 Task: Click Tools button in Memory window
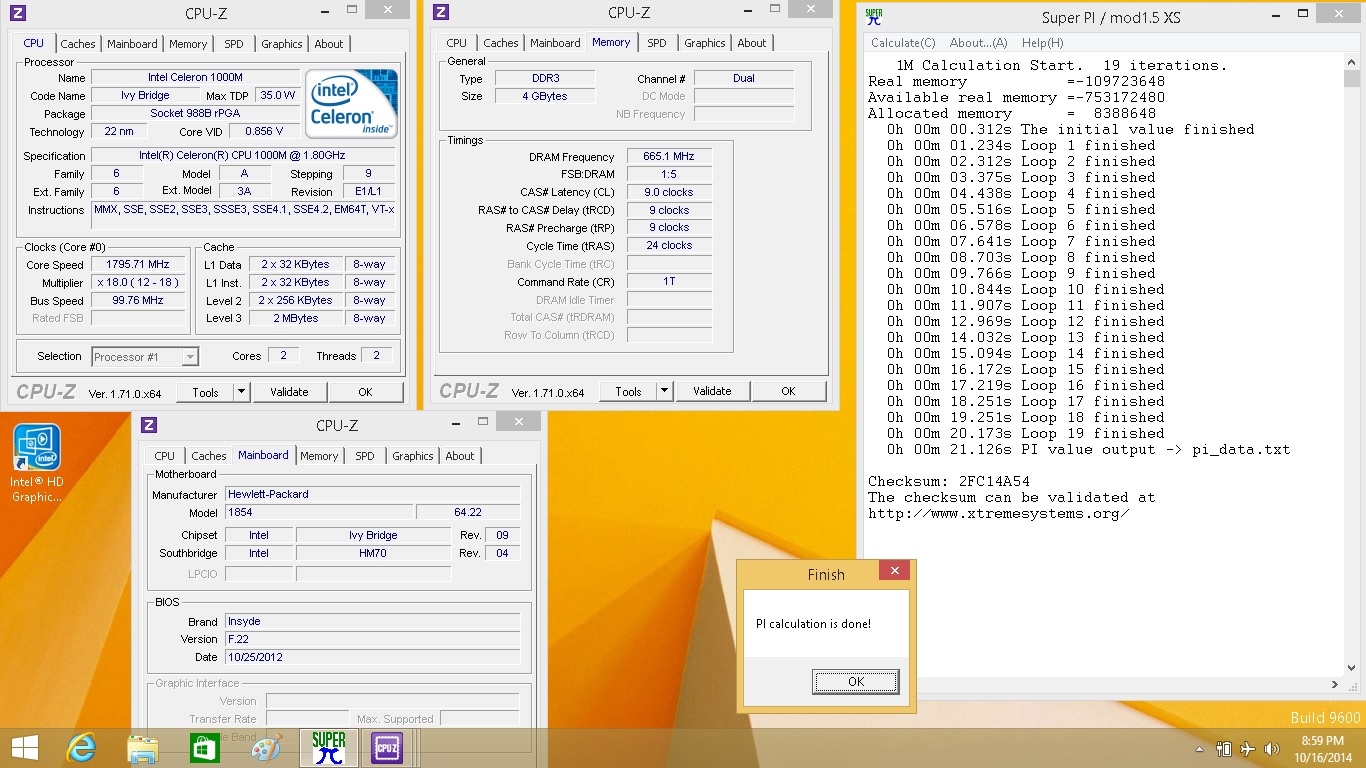click(628, 391)
